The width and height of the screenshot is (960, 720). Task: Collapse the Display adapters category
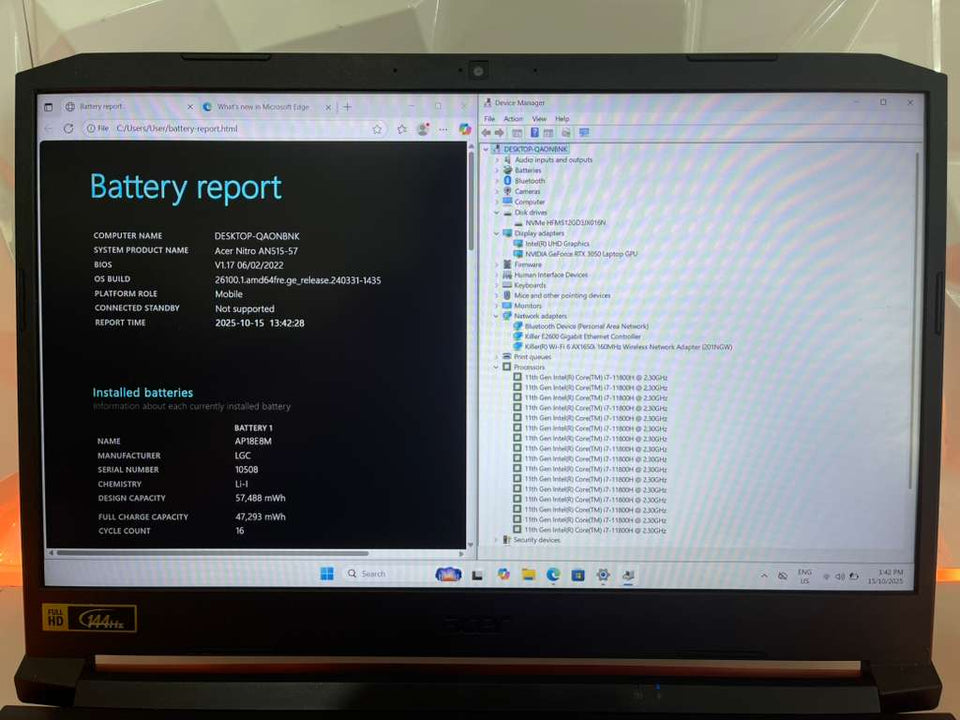[496, 233]
